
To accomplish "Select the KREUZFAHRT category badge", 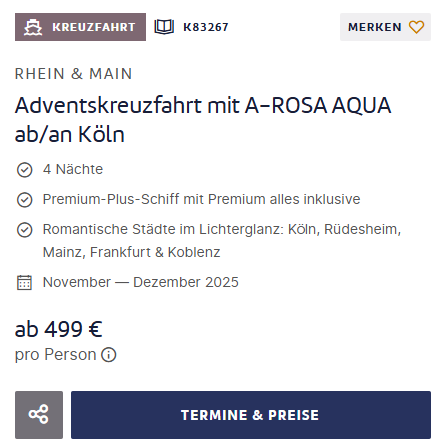I will point(80,27).
